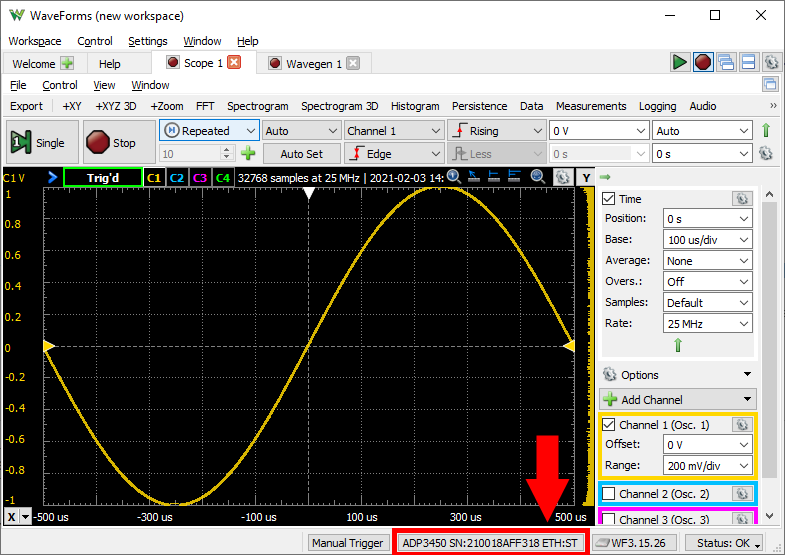This screenshot has width=785, height=555.
Task: Close the Wavegen 1 tab
Action: (353, 63)
